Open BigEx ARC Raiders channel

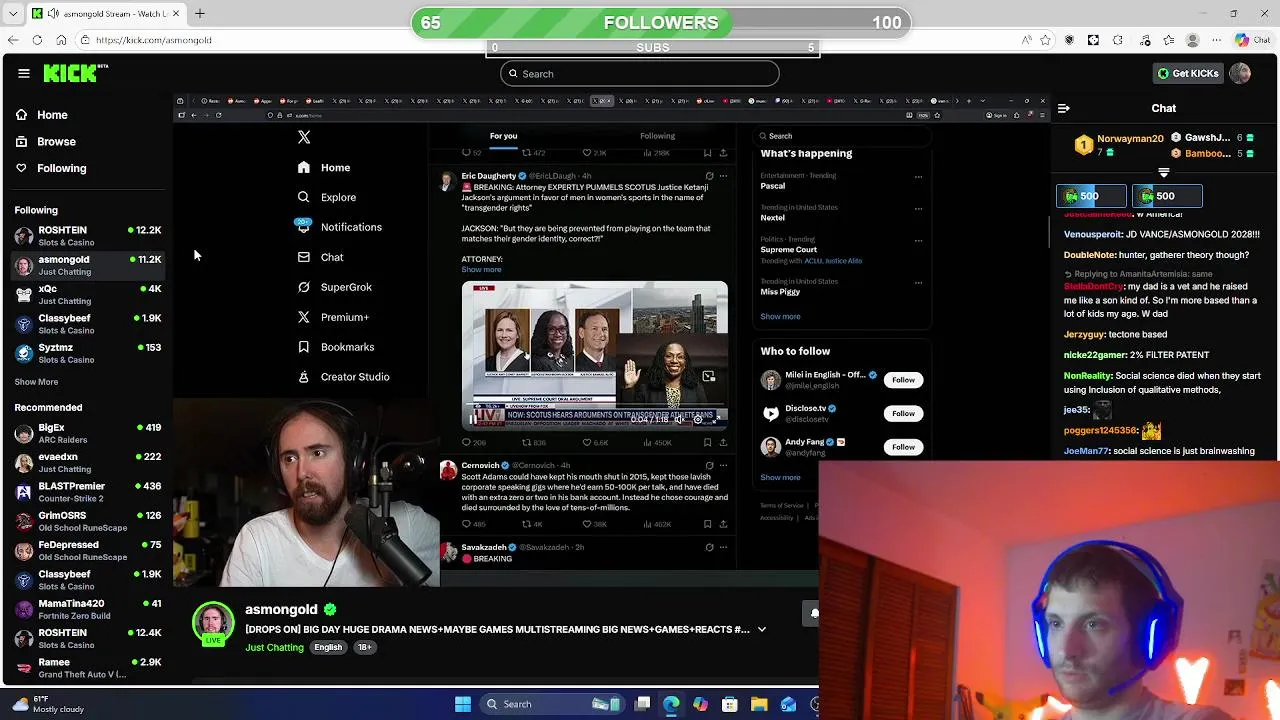point(88,433)
